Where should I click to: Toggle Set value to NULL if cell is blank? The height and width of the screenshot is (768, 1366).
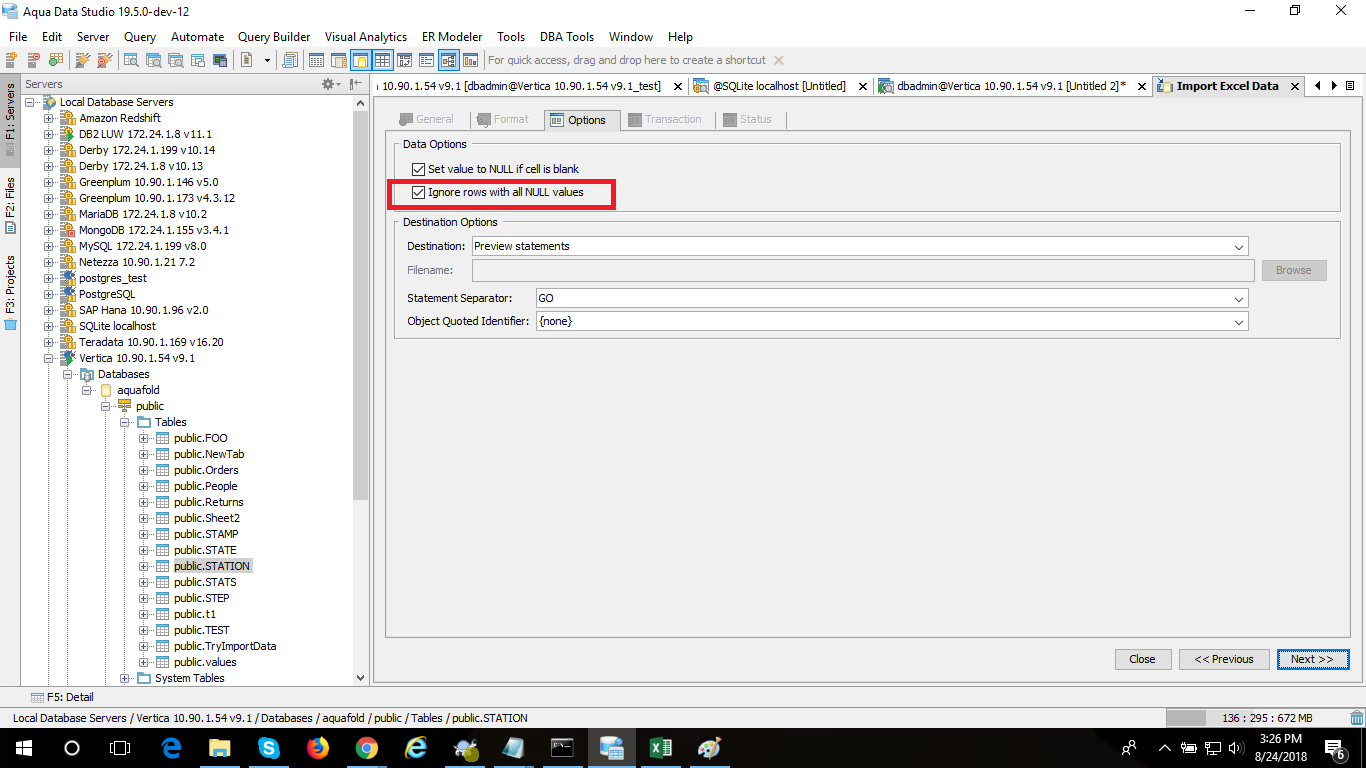(x=418, y=169)
